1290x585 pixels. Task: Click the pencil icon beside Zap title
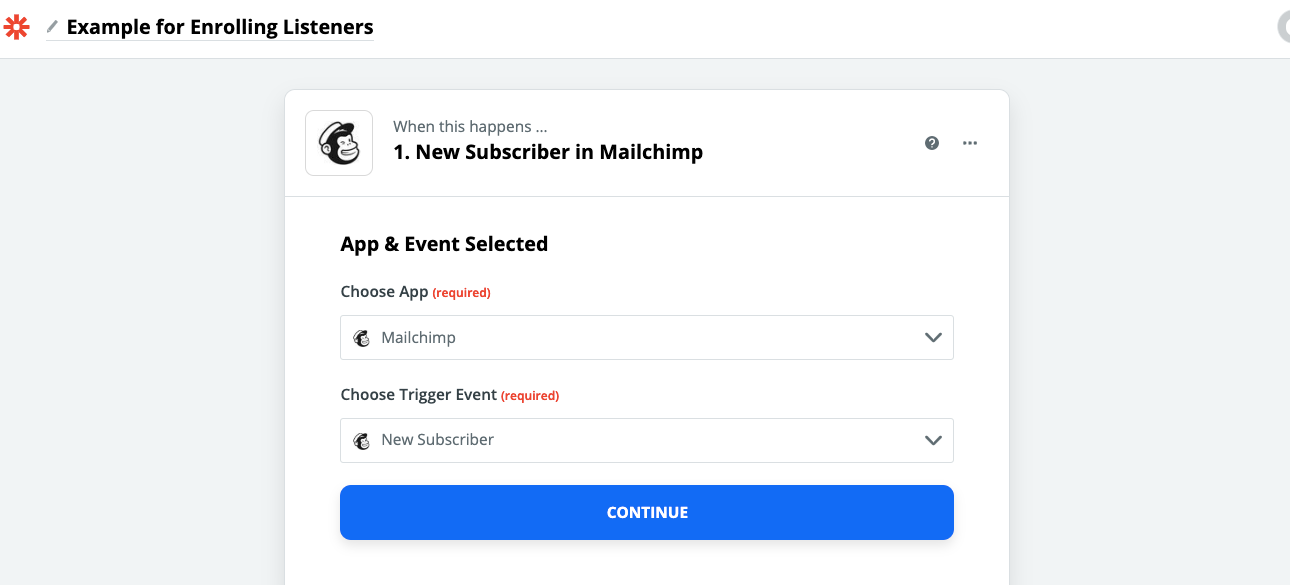pyautogui.click(x=52, y=27)
